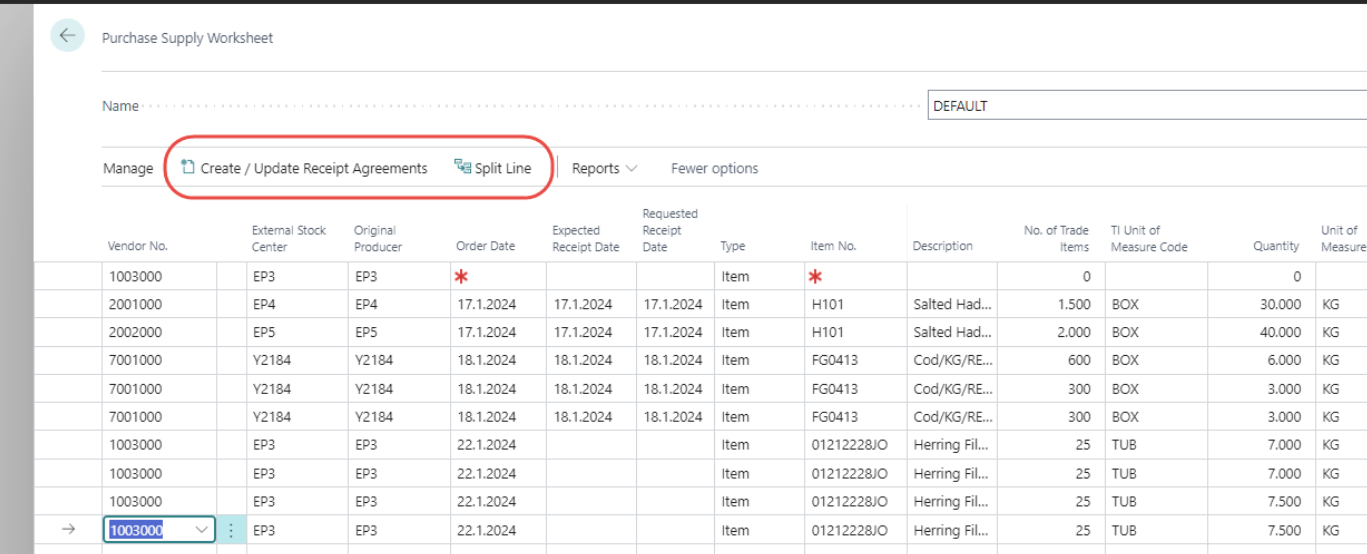Click Fewer options
1367x554 pixels.
[x=714, y=168]
